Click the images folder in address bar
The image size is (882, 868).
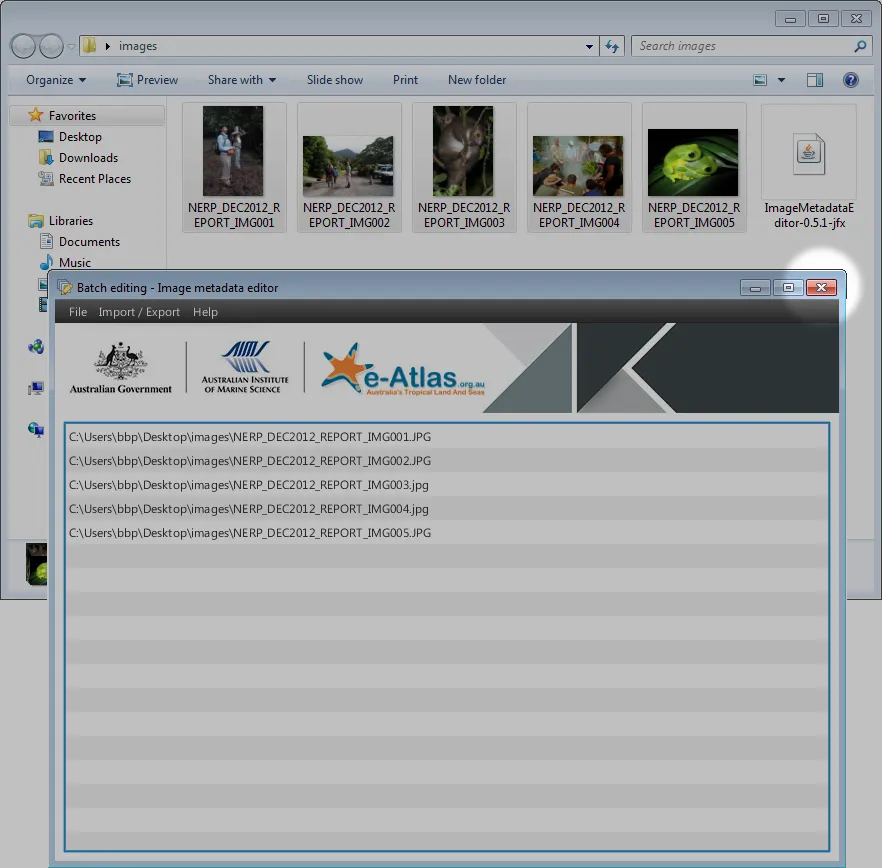point(138,46)
